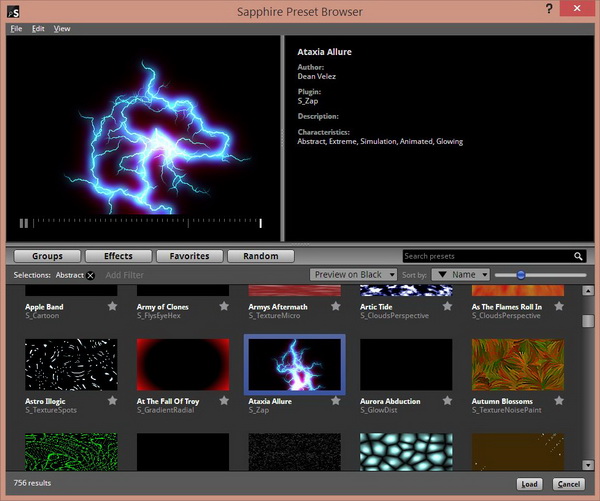Open the File menu

16,28
